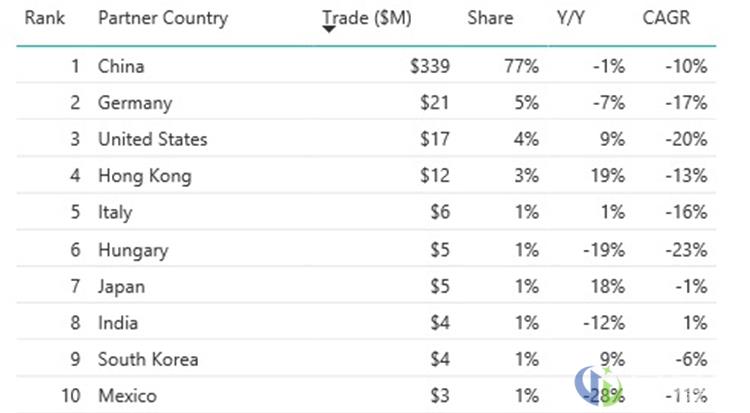Click the CAGR column header

click(x=666, y=18)
